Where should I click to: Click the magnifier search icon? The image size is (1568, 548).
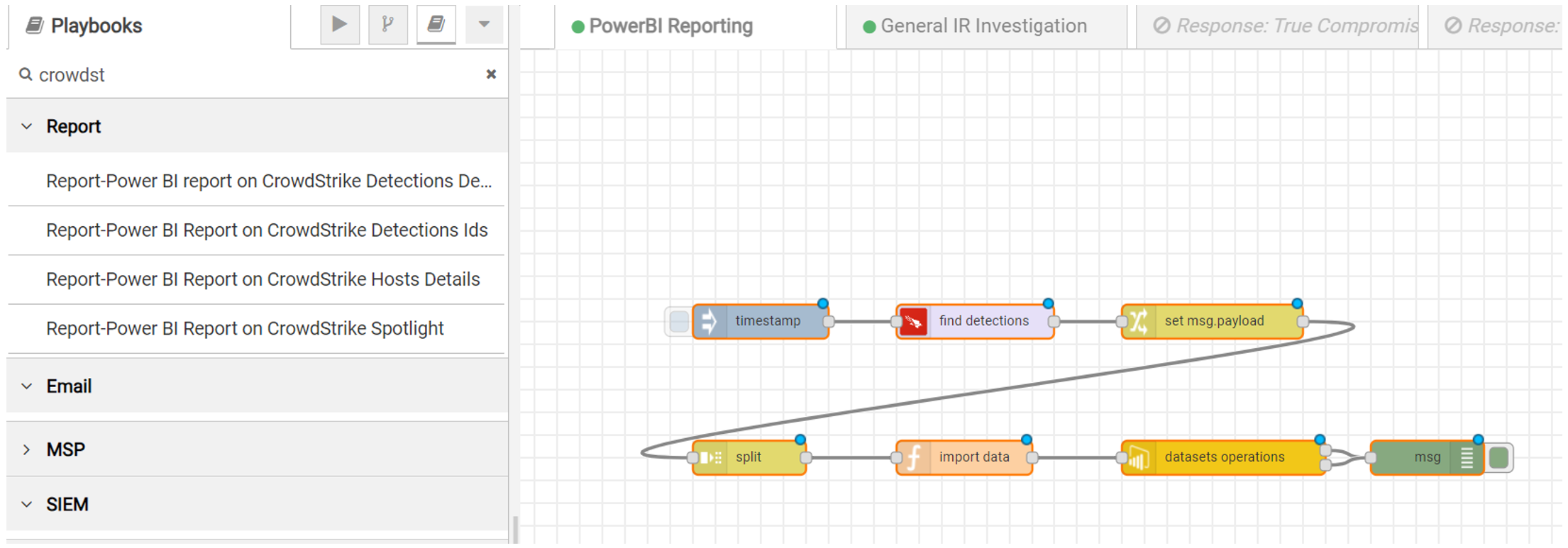point(26,74)
